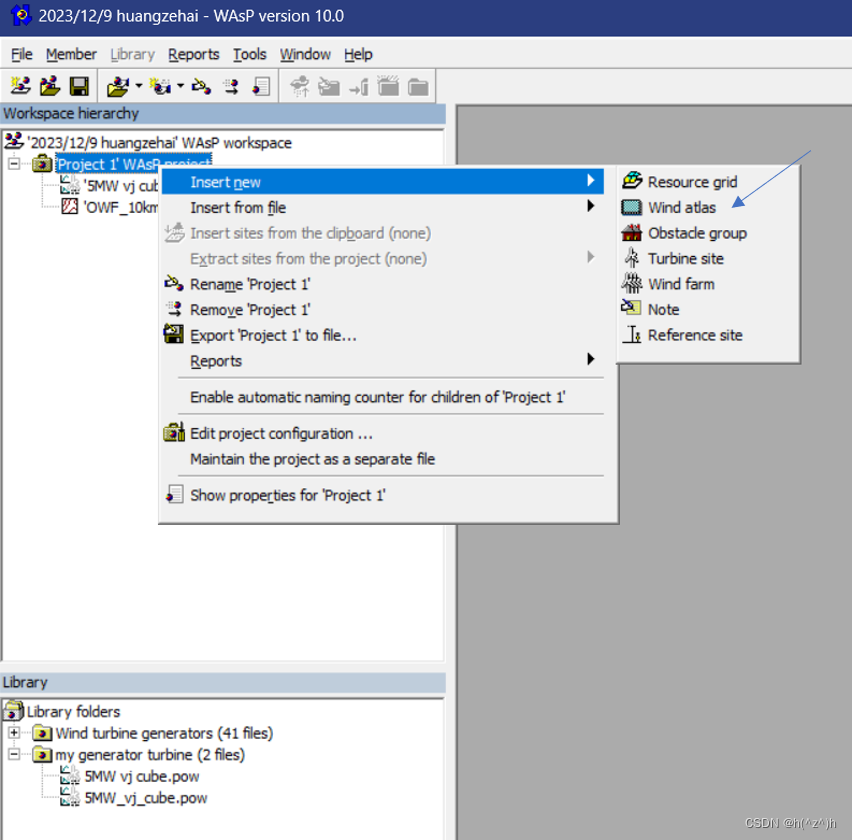852x840 pixels.
Task: Choose Wind farm from the submenu
Action: 708,284
